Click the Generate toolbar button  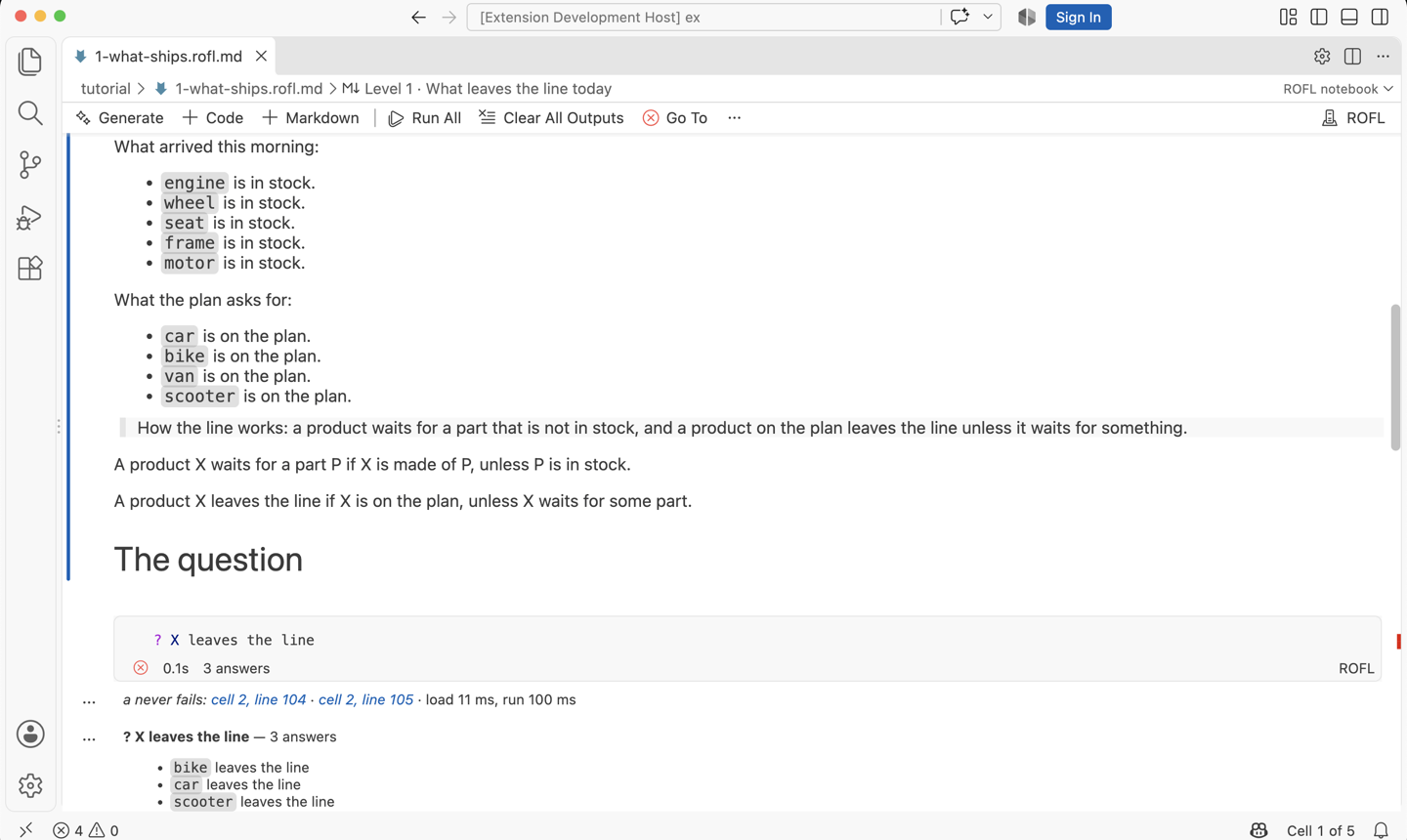pyautogui.click(x=119, y=118)
